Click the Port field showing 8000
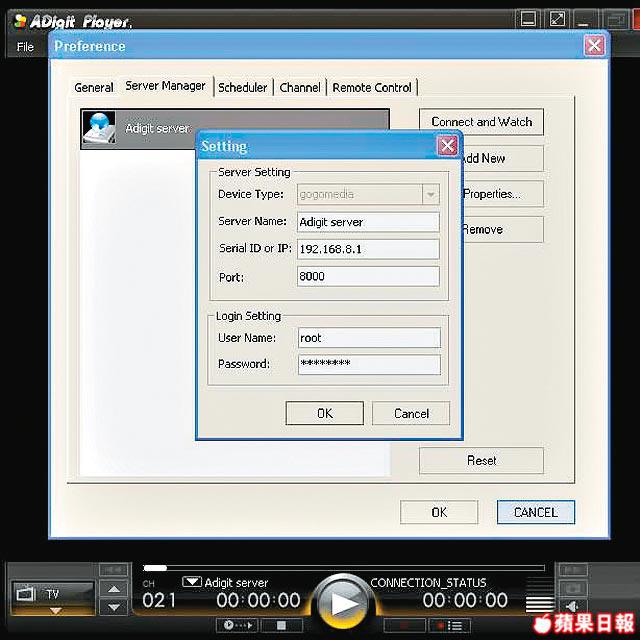Image resolution: width=640 pixels, height=640 pixels. click(x=368, y=276)
